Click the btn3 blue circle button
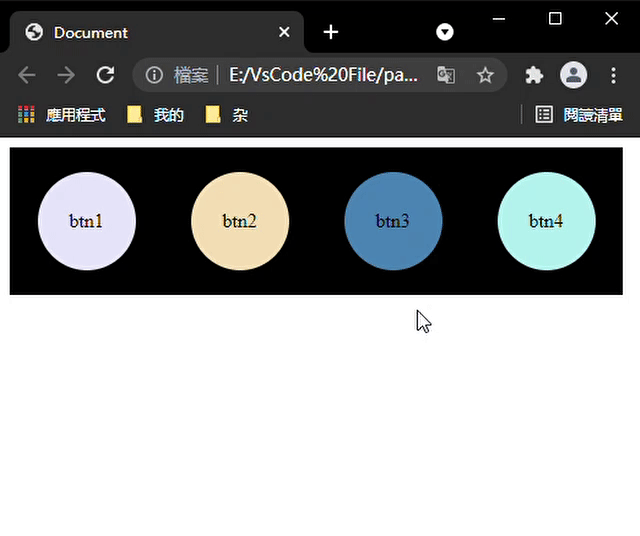Screen dimensions: 640x536 point(393,221)
